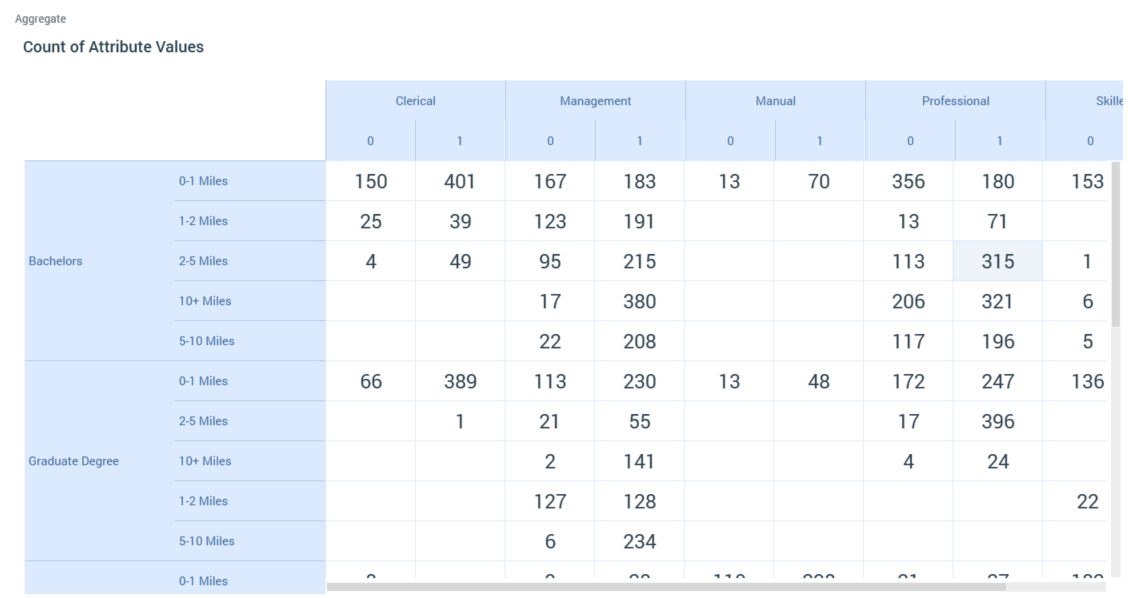The height and width of the screenshot is (598, 1128).
Task: Select the Management column header
Action: [x=595, y=101]
